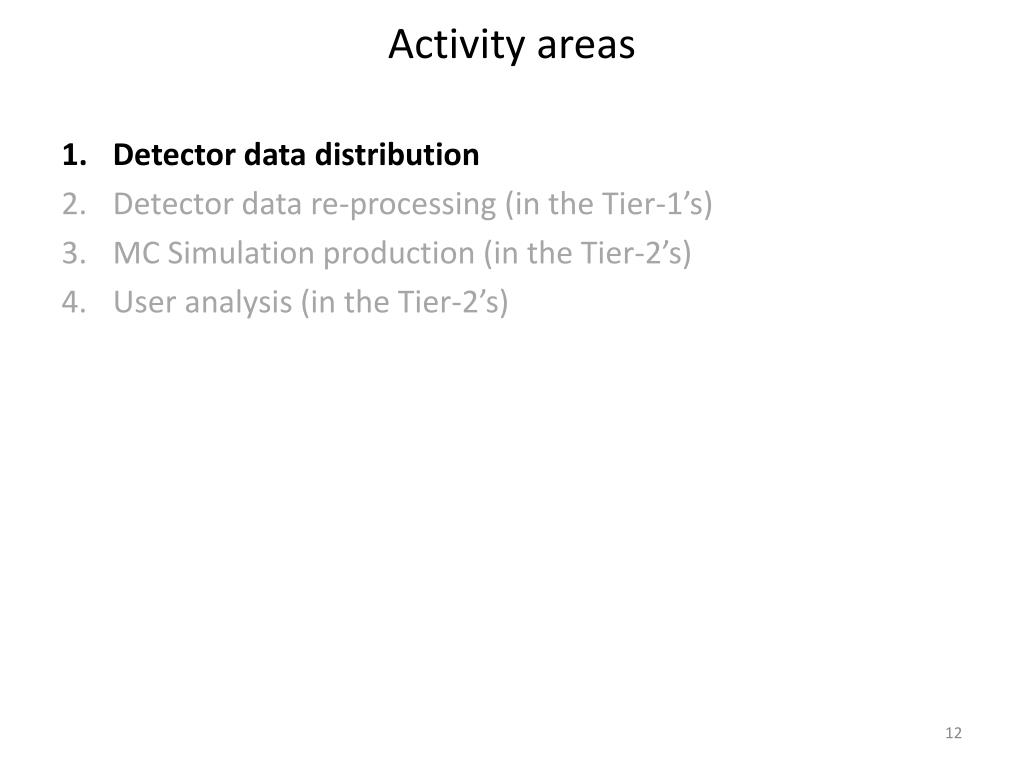The height and width of the screenshot is (768, 1024).
Task: Click the word 'areas' in the title
Action: pos(586,47)
